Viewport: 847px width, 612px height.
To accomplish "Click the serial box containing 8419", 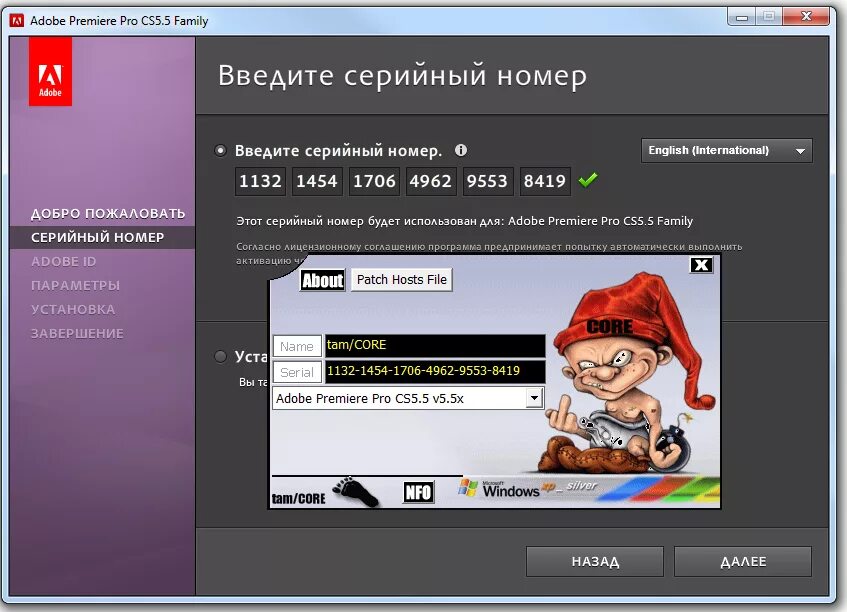I will coord(545,181).
